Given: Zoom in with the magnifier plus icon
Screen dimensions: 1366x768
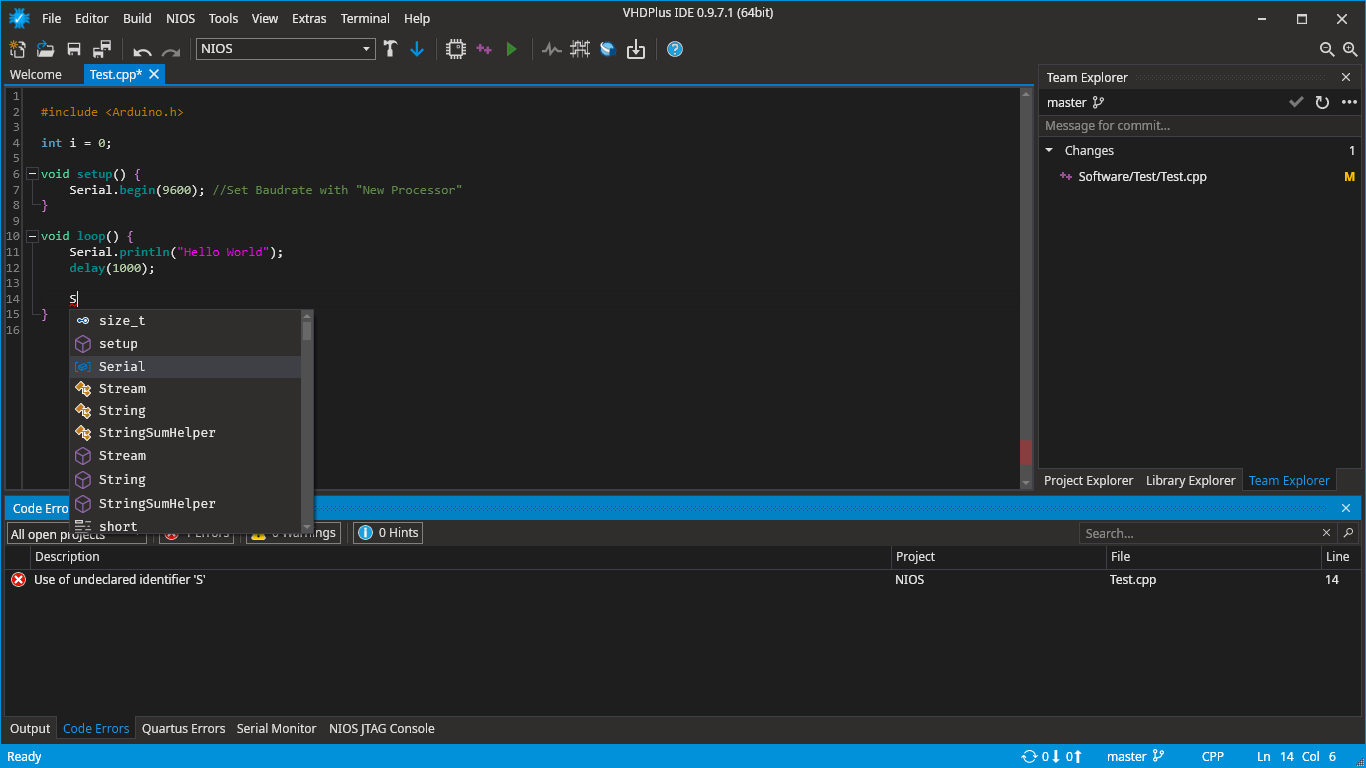Looking at the screenshot, I should [x=1351, y=49].
